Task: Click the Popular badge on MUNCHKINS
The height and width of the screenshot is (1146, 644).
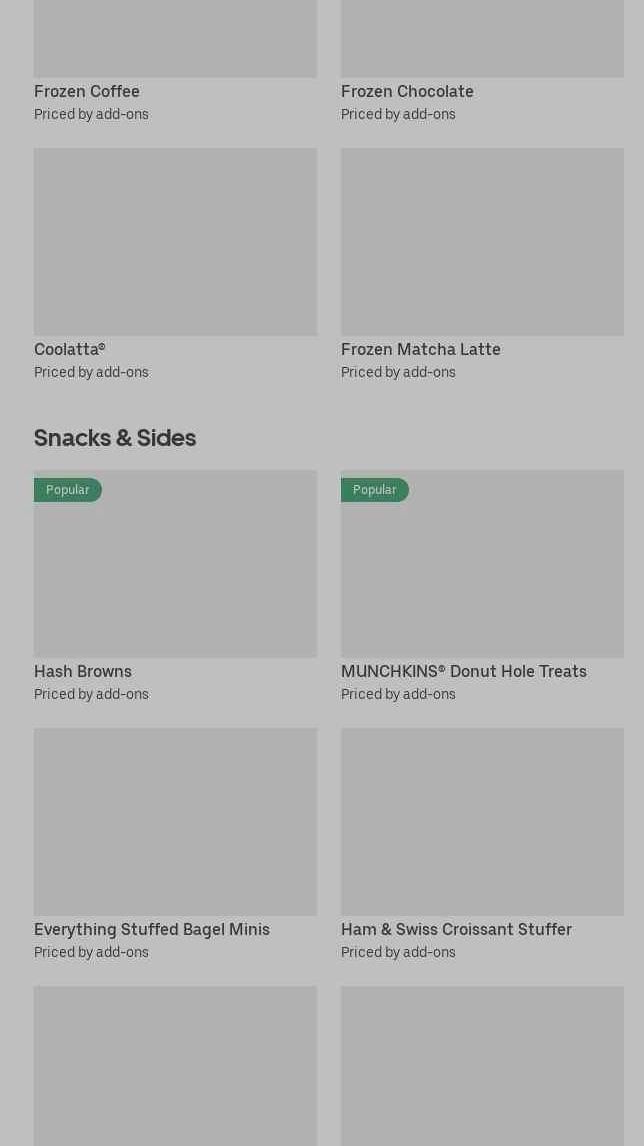Action: [375, 490]
